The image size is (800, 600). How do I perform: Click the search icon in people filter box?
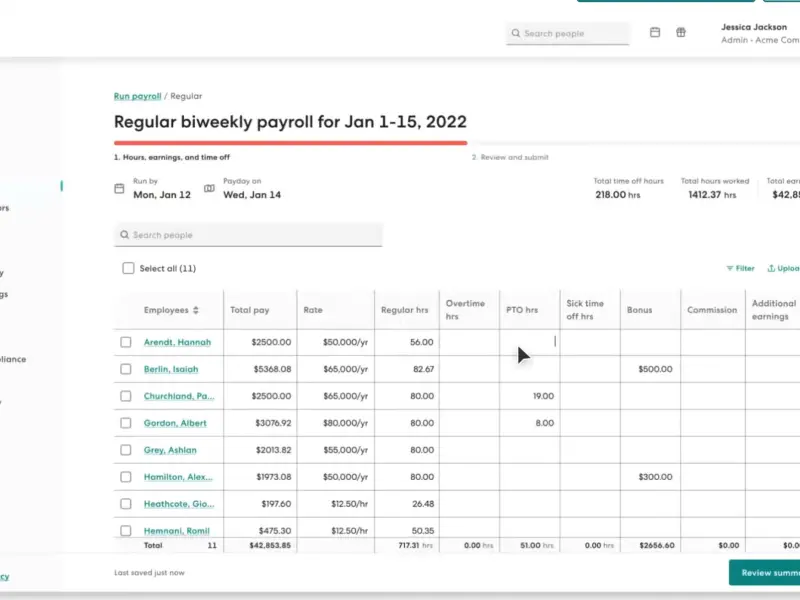coord(124,235)
